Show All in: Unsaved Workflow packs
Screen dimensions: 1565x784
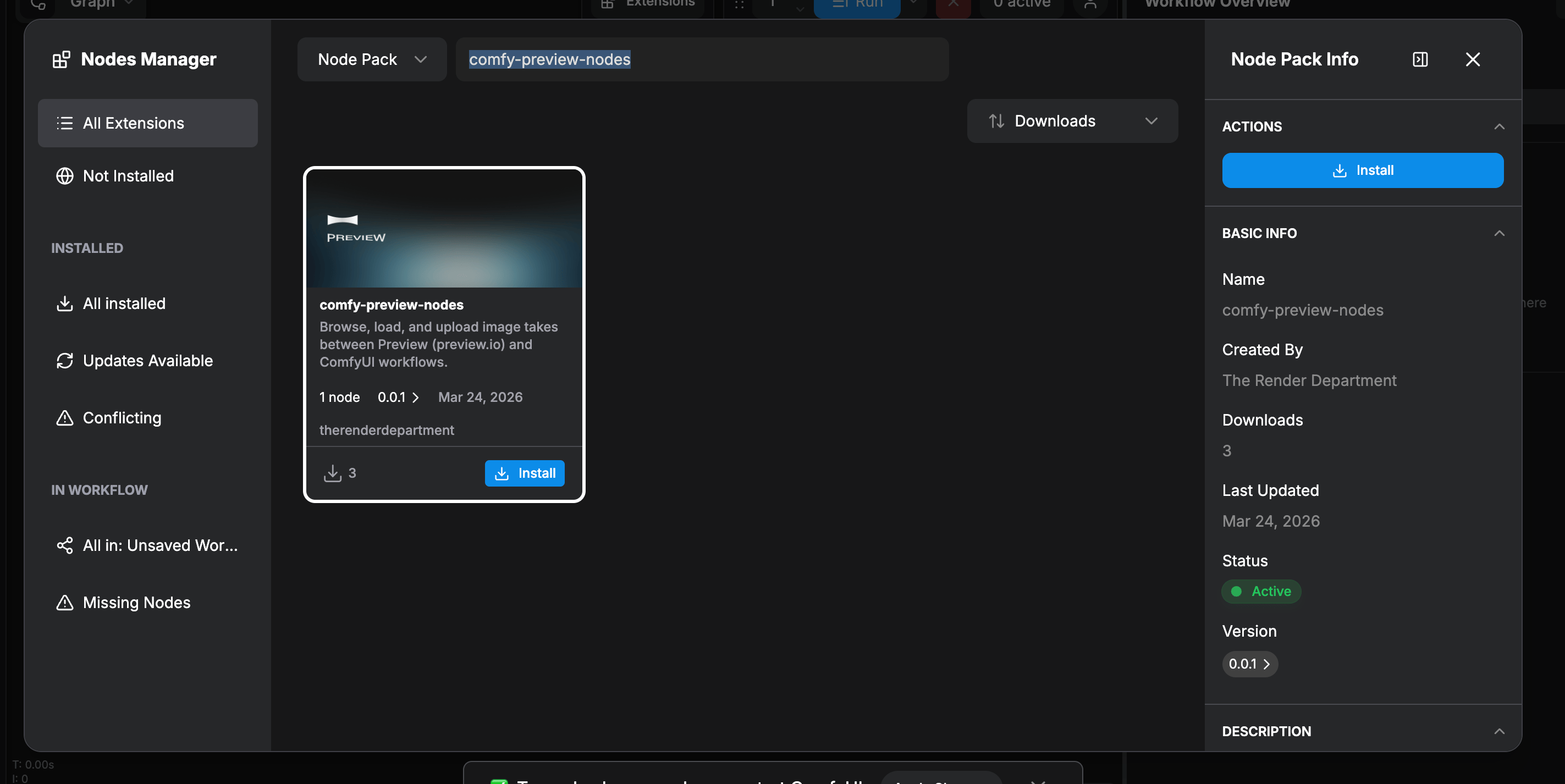(x=147, y=545)
